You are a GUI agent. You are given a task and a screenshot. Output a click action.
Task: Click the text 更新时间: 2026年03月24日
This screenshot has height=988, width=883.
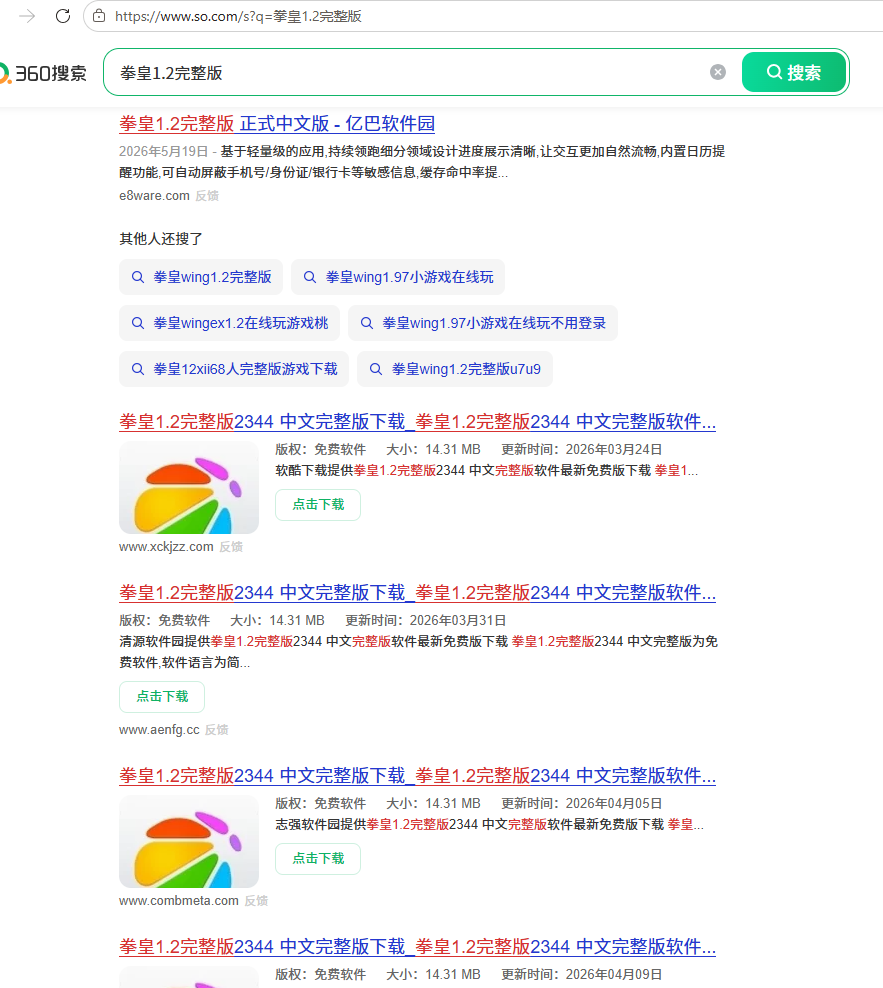(x=582, y=450)
